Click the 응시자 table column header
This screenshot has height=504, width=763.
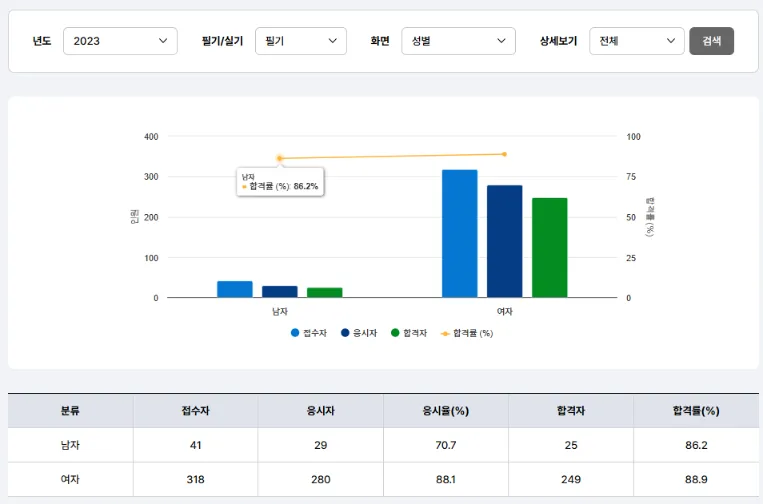(x=321, y=411)
